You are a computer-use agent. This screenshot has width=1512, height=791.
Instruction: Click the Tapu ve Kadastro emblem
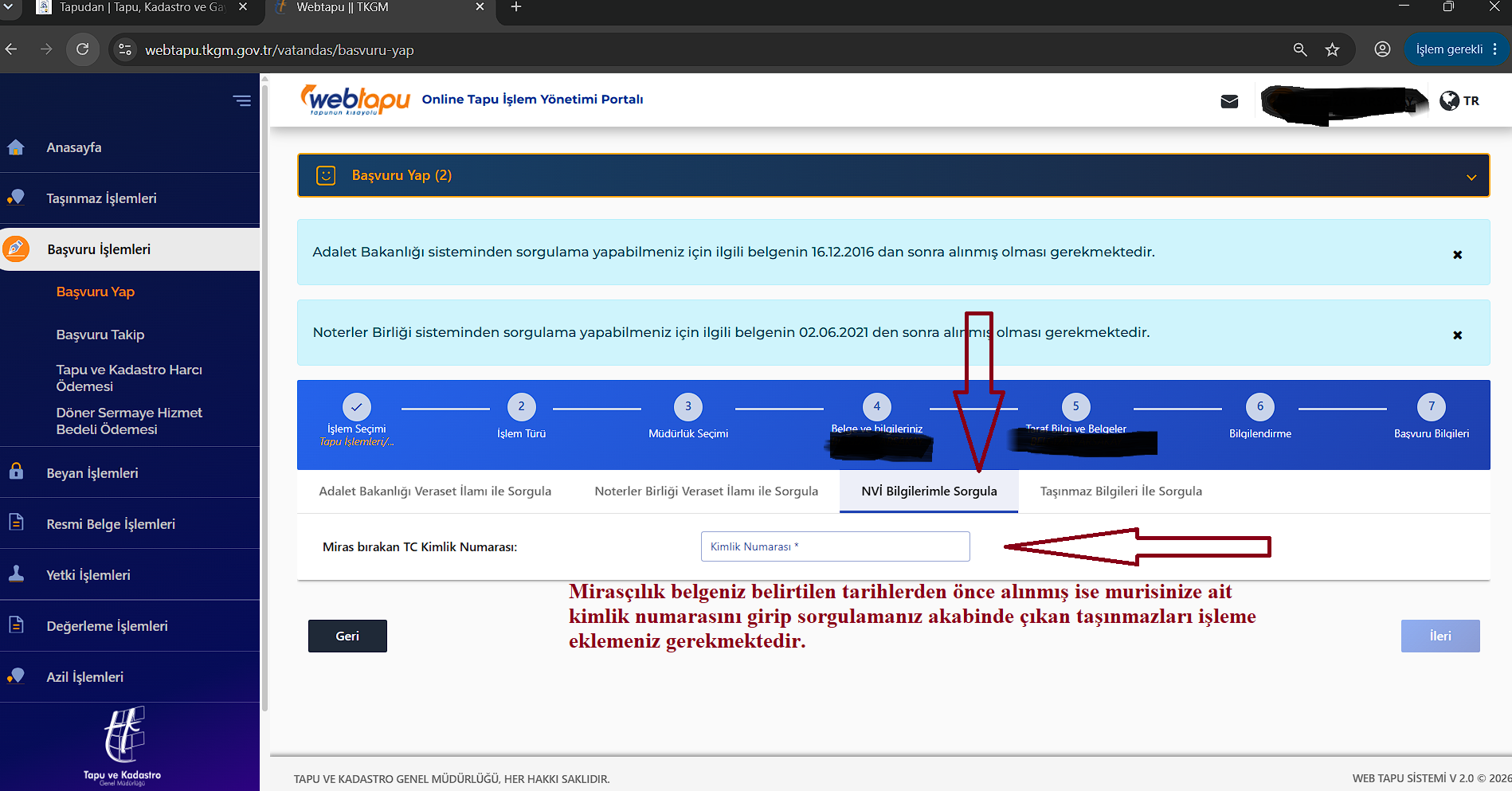[123, 745]
